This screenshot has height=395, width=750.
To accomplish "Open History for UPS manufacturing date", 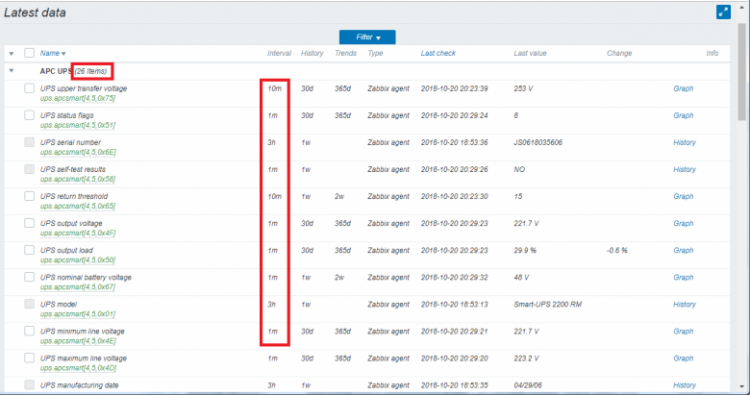I will [684, 385].
